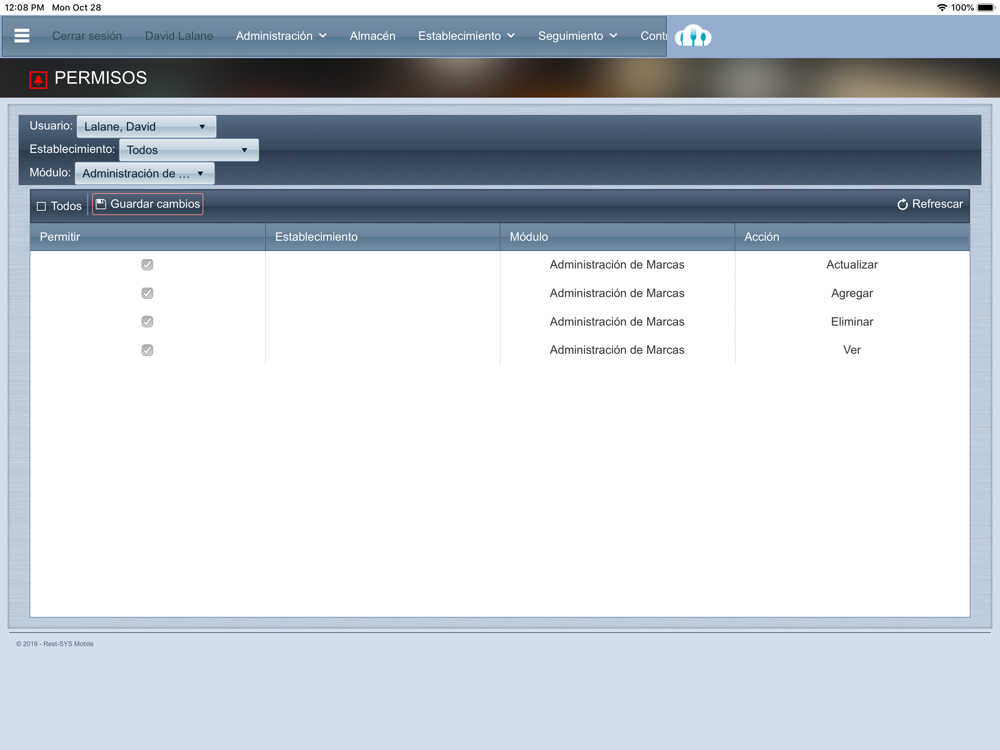1000x750 pixels.
Task: Click Administración de Marcas in Eliminar row
Action: (617, 321)
